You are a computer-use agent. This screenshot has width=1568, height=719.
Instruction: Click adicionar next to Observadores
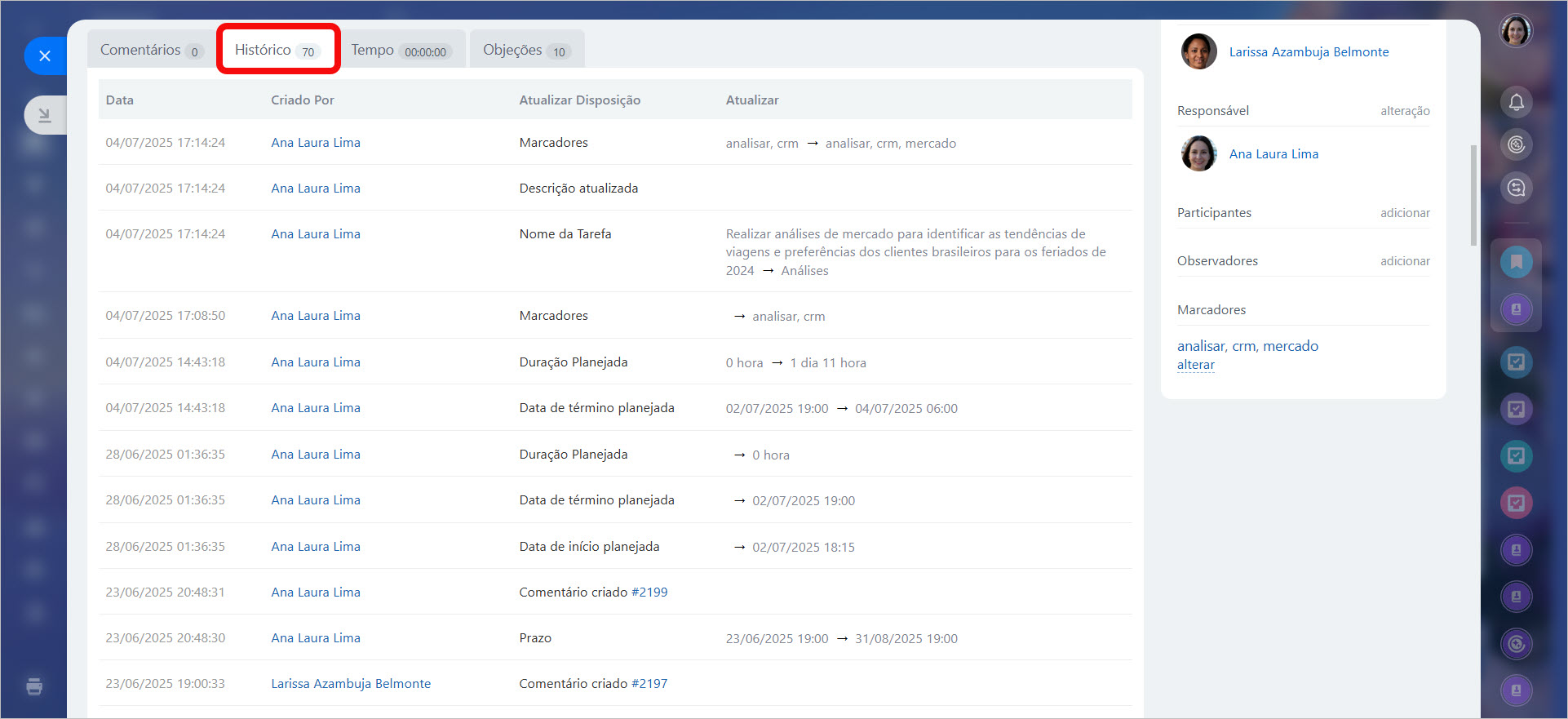pos(1405,261)
